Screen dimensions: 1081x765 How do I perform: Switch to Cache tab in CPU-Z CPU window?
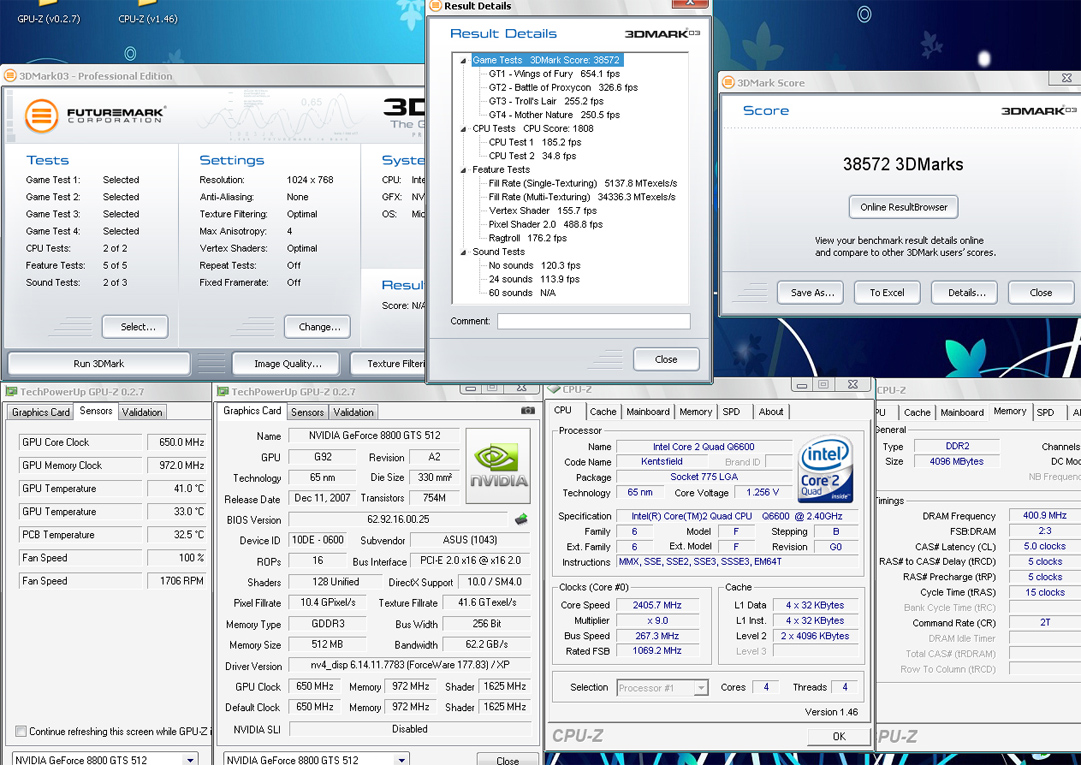[603, 411]
